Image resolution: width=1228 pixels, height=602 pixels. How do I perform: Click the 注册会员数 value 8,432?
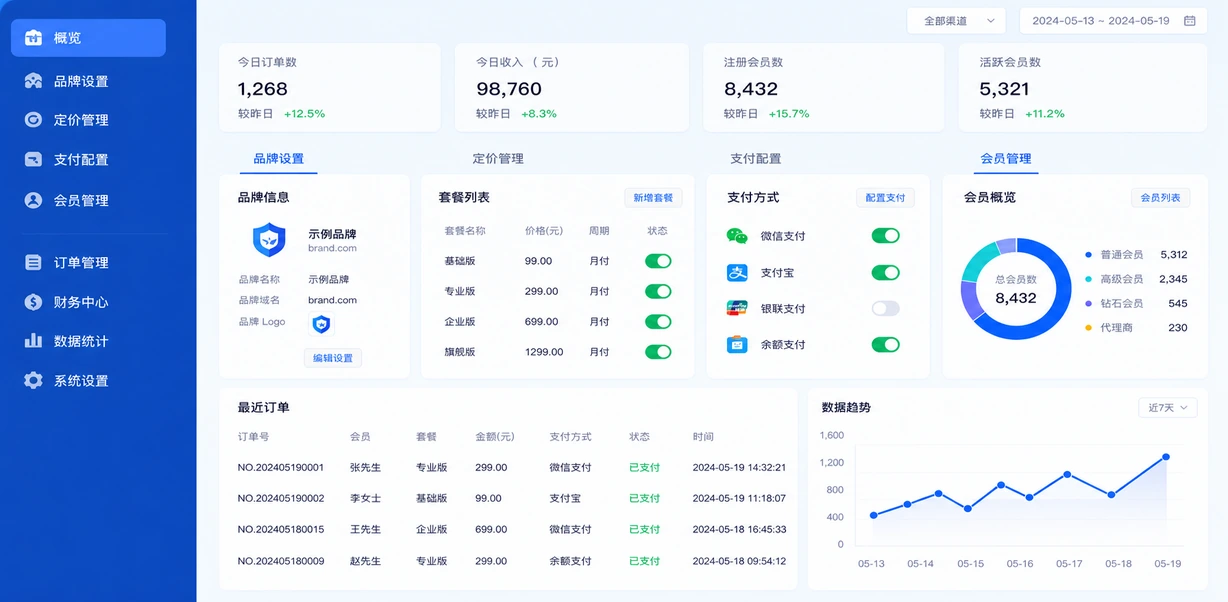tap(751, 88)
